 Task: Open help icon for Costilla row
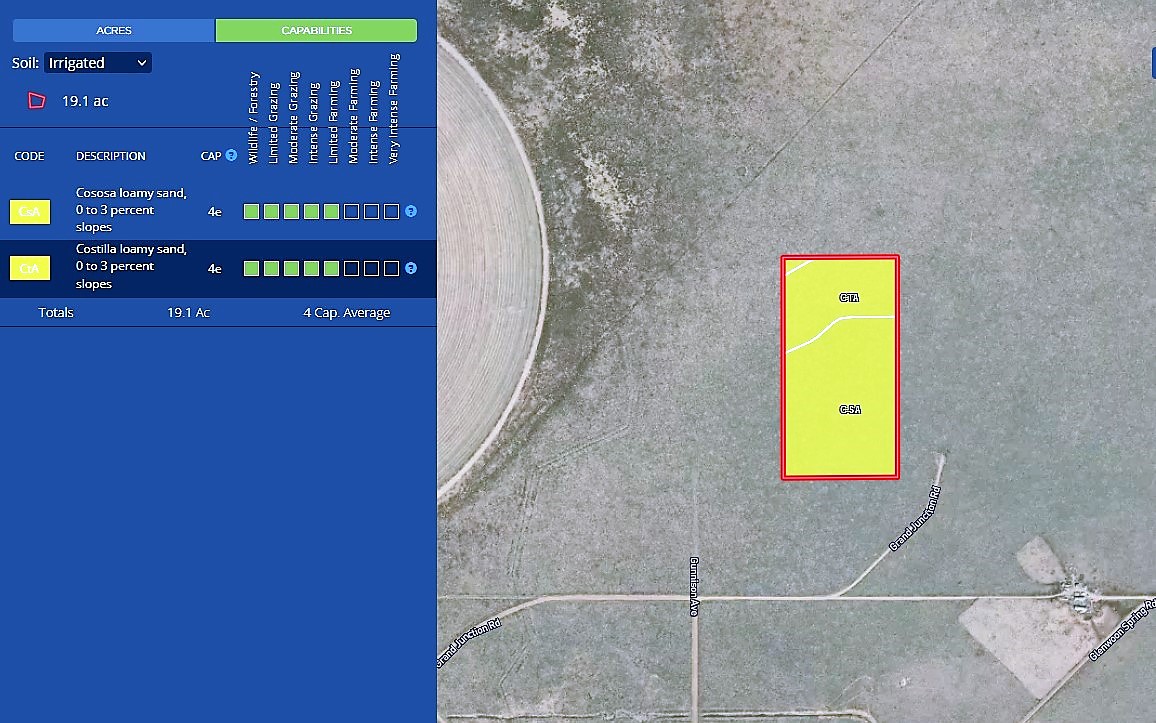[410, 269]
